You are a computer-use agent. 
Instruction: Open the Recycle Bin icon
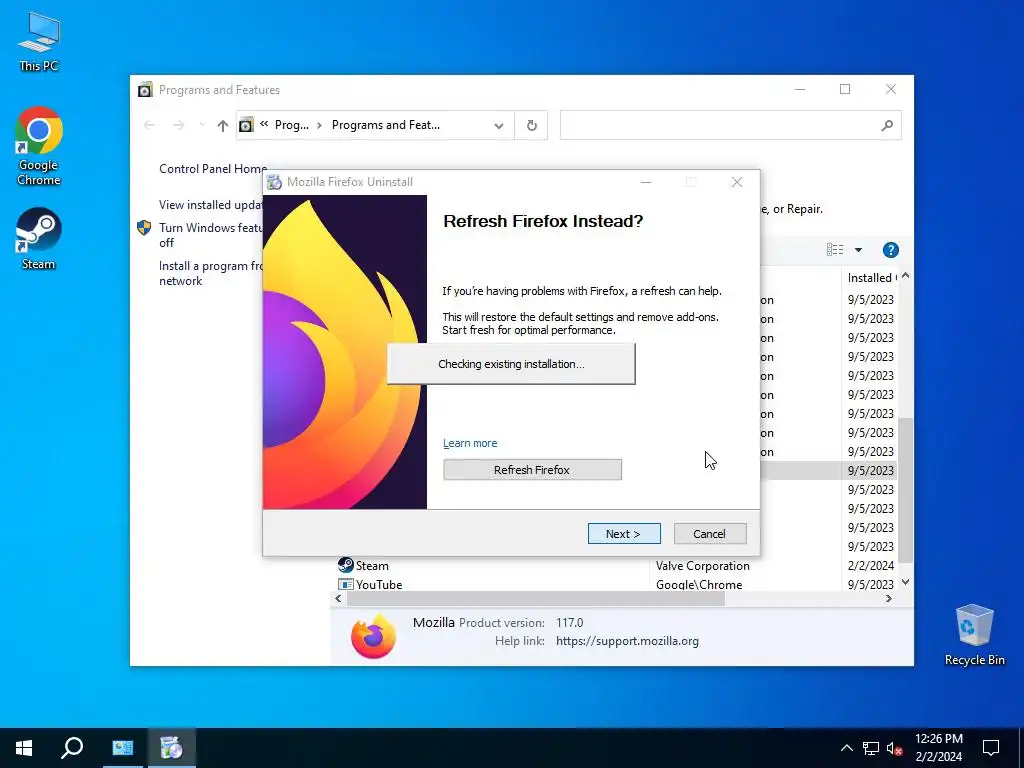[974, 635]
